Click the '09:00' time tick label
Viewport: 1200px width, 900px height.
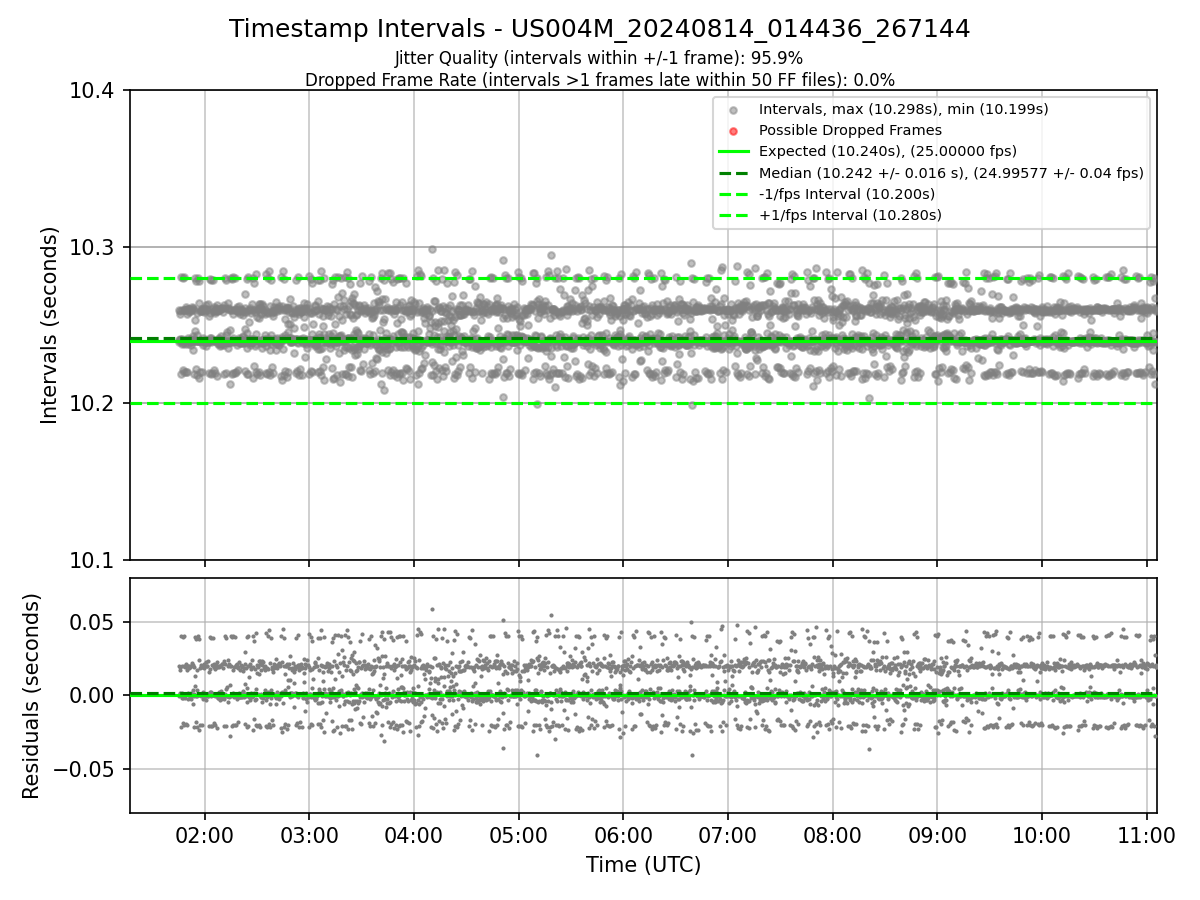(x=937, y=836)
